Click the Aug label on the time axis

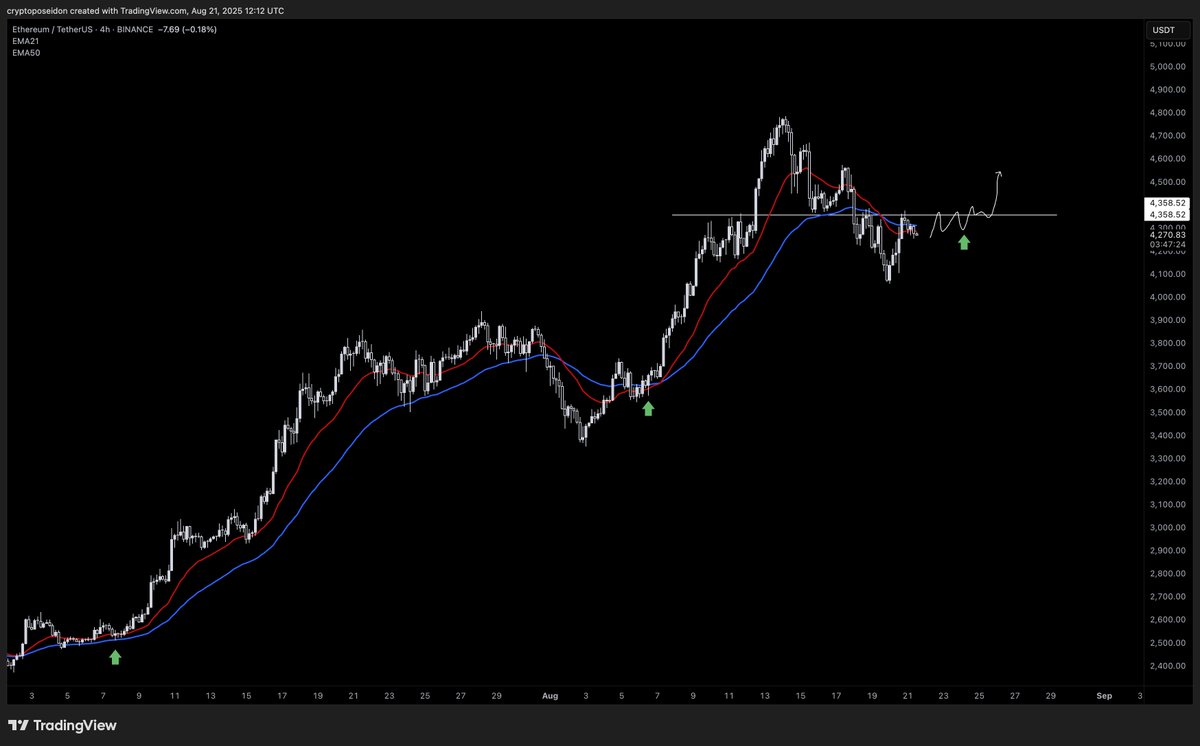pyautogui.click(x=550, y=695)
